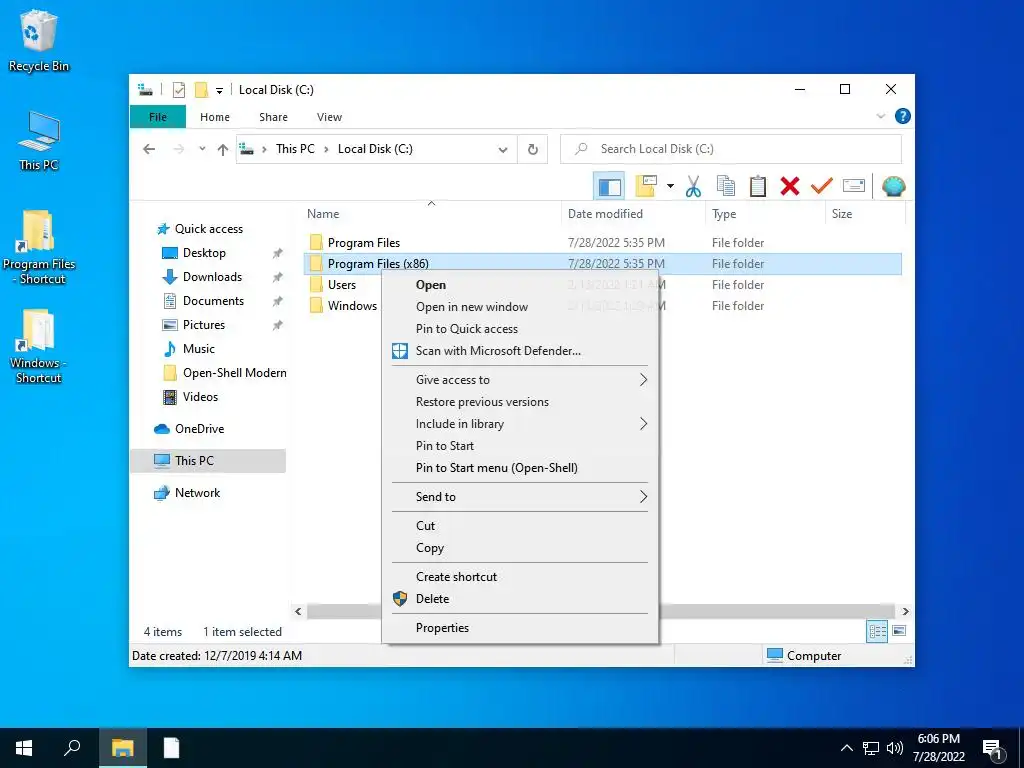Click taskbar Search magnifier icon
Screen dimensions: 1024x768
[x=72, y=748]
